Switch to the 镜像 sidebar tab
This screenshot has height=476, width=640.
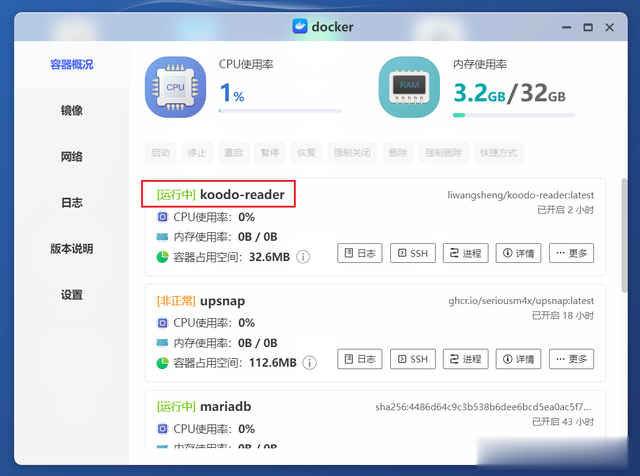coord(71,110)
